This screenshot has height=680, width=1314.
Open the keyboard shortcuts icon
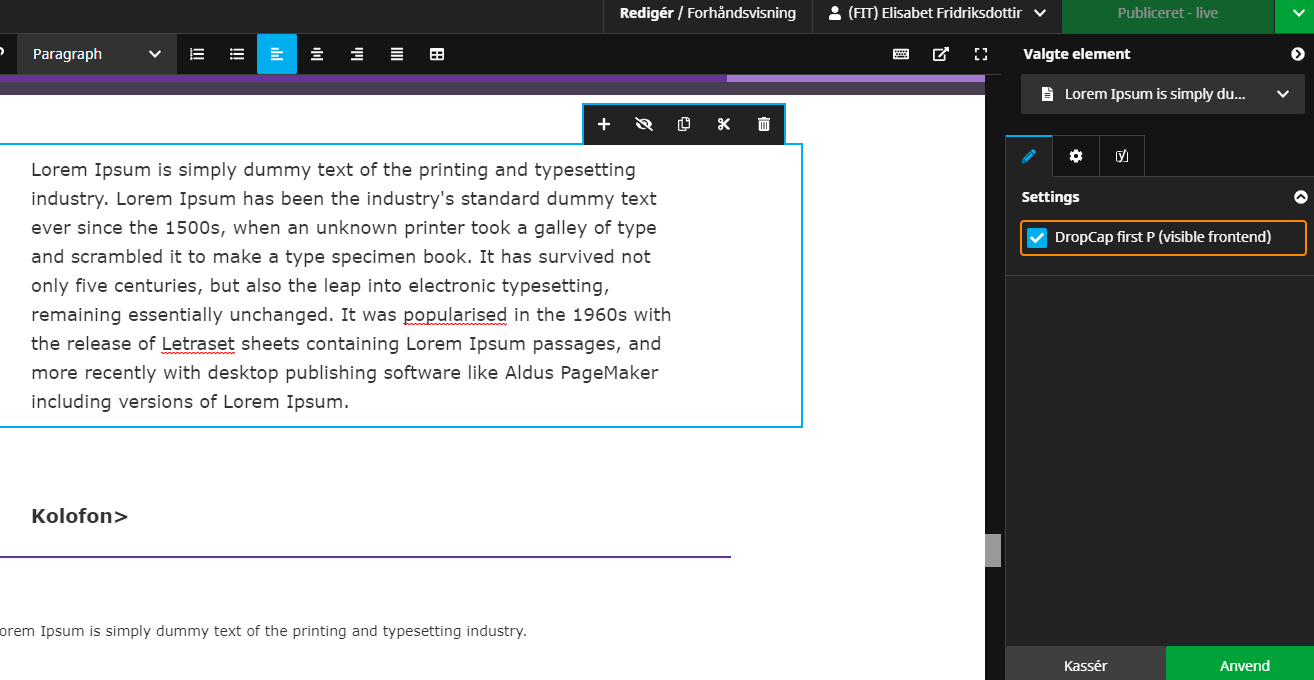click(901, 54)
